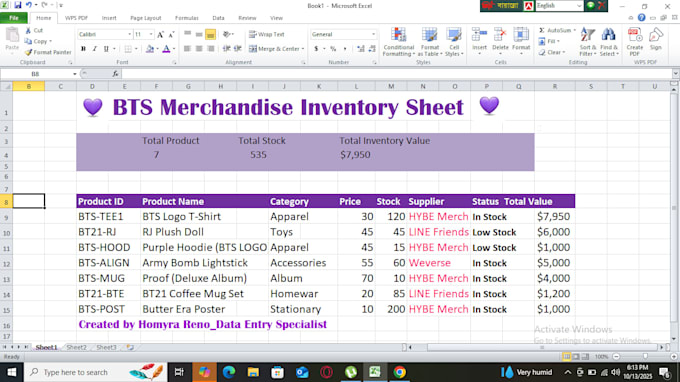680x382 pixels.
Task: Click the Center horizontal alignment icon
Action: point(199,49)
